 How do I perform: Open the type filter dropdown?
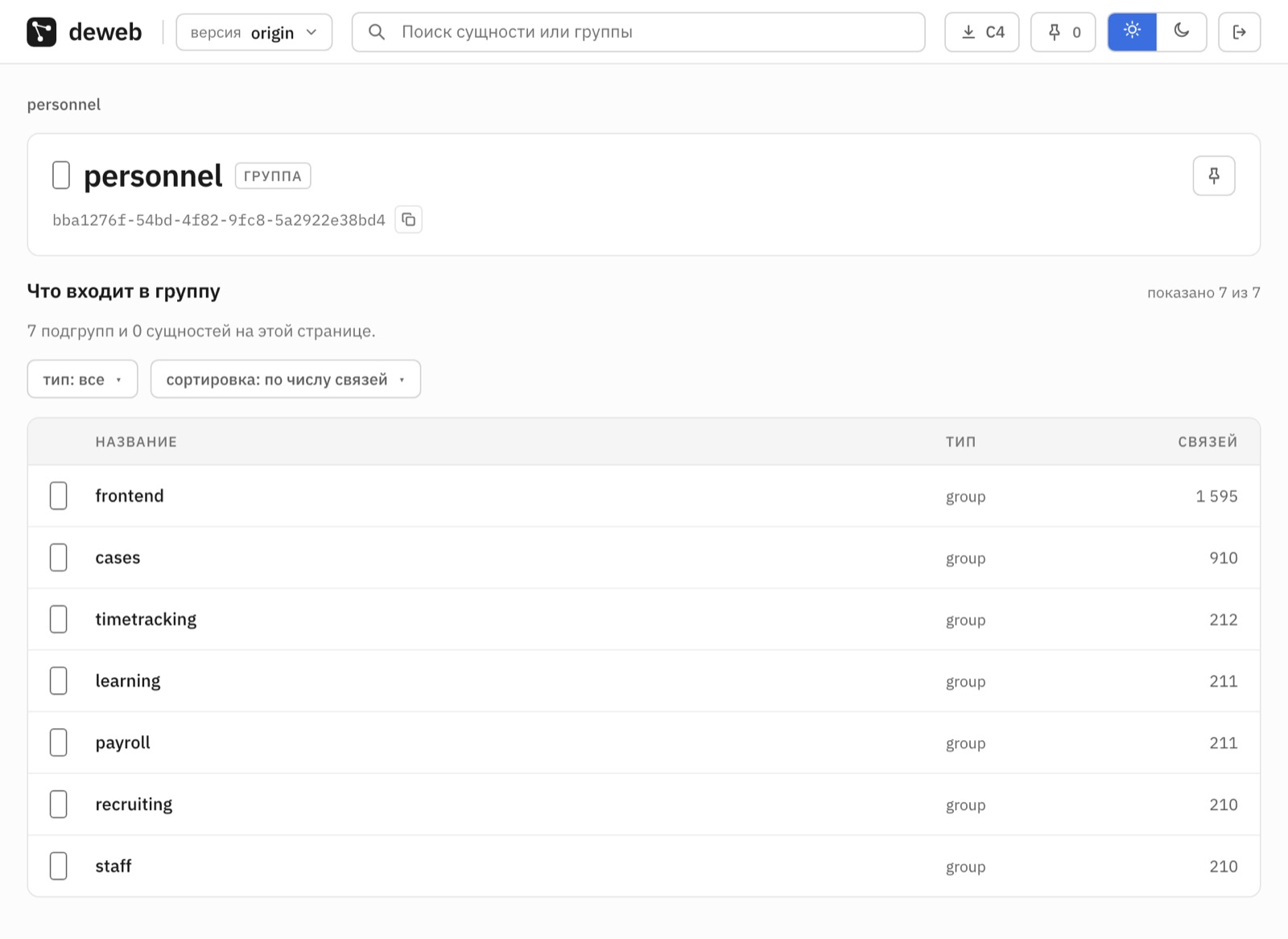[83, 379]
